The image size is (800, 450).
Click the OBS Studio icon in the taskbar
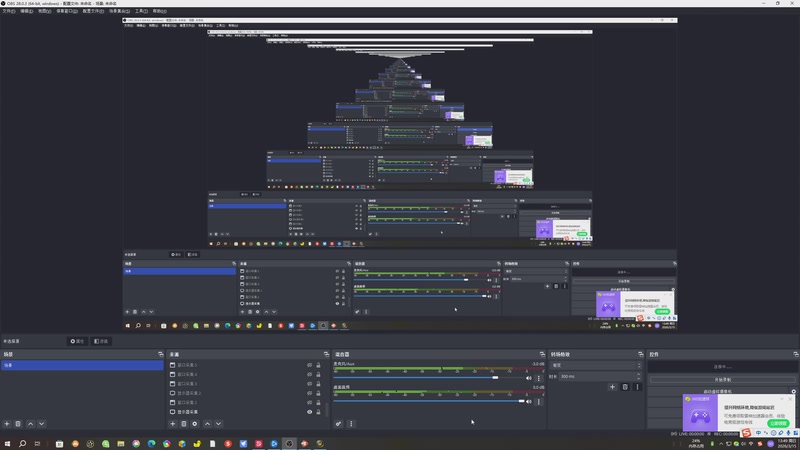click(x=289, y=443)
